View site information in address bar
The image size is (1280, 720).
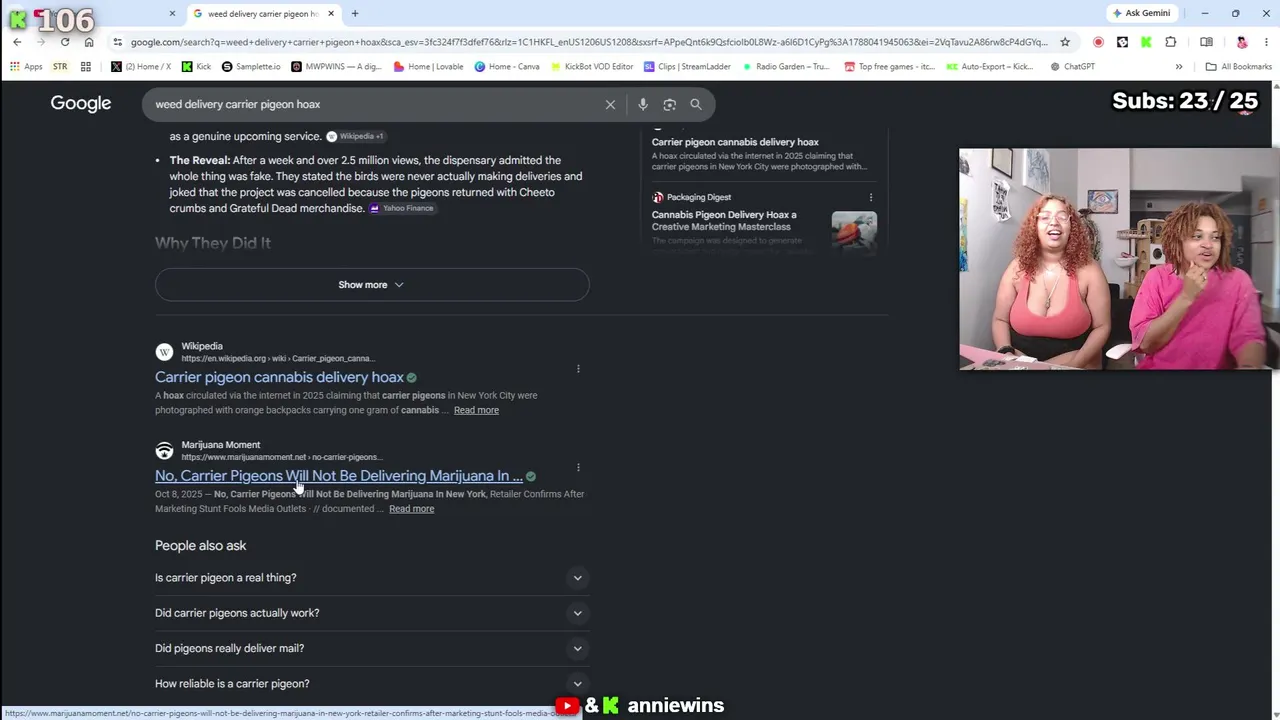click(x=118, y=42)
